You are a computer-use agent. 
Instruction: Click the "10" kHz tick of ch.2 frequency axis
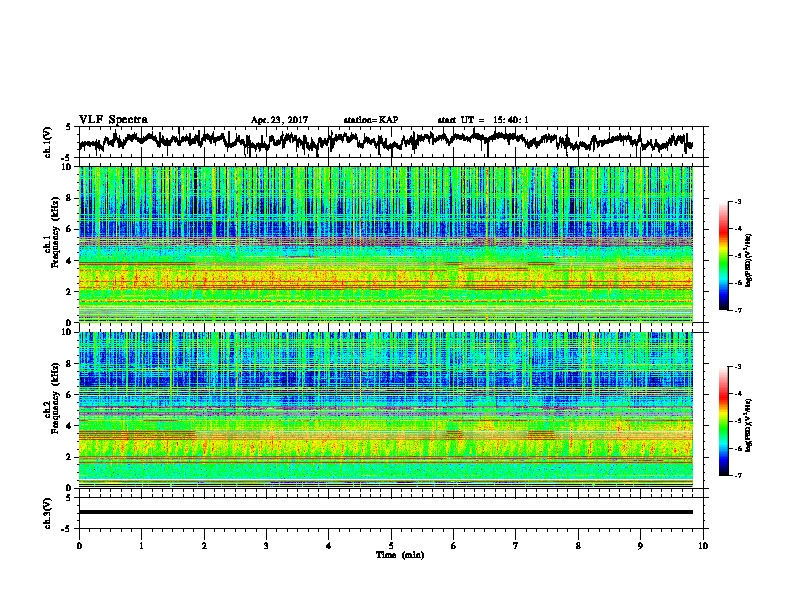[67, 332]
